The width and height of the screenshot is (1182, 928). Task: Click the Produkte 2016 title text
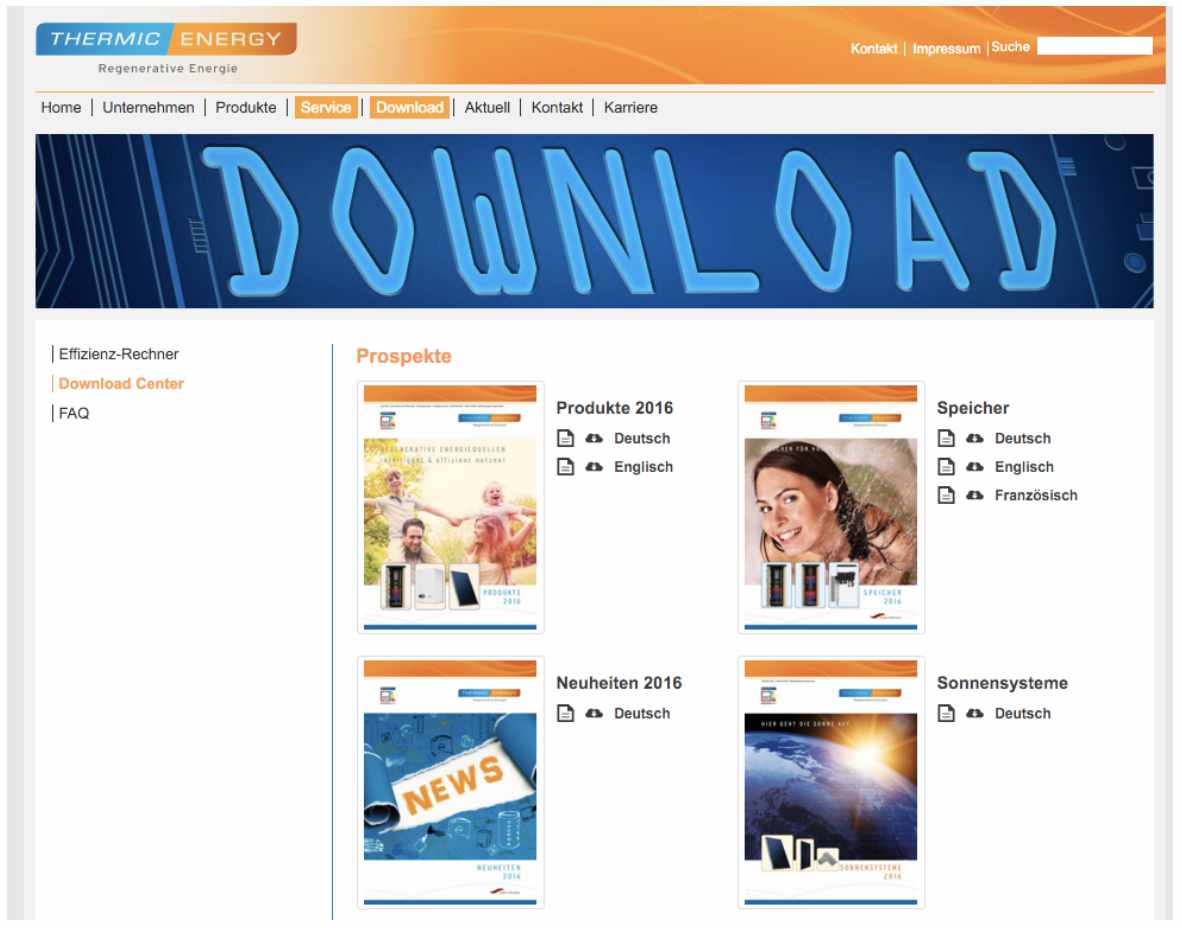coord(615,409)
